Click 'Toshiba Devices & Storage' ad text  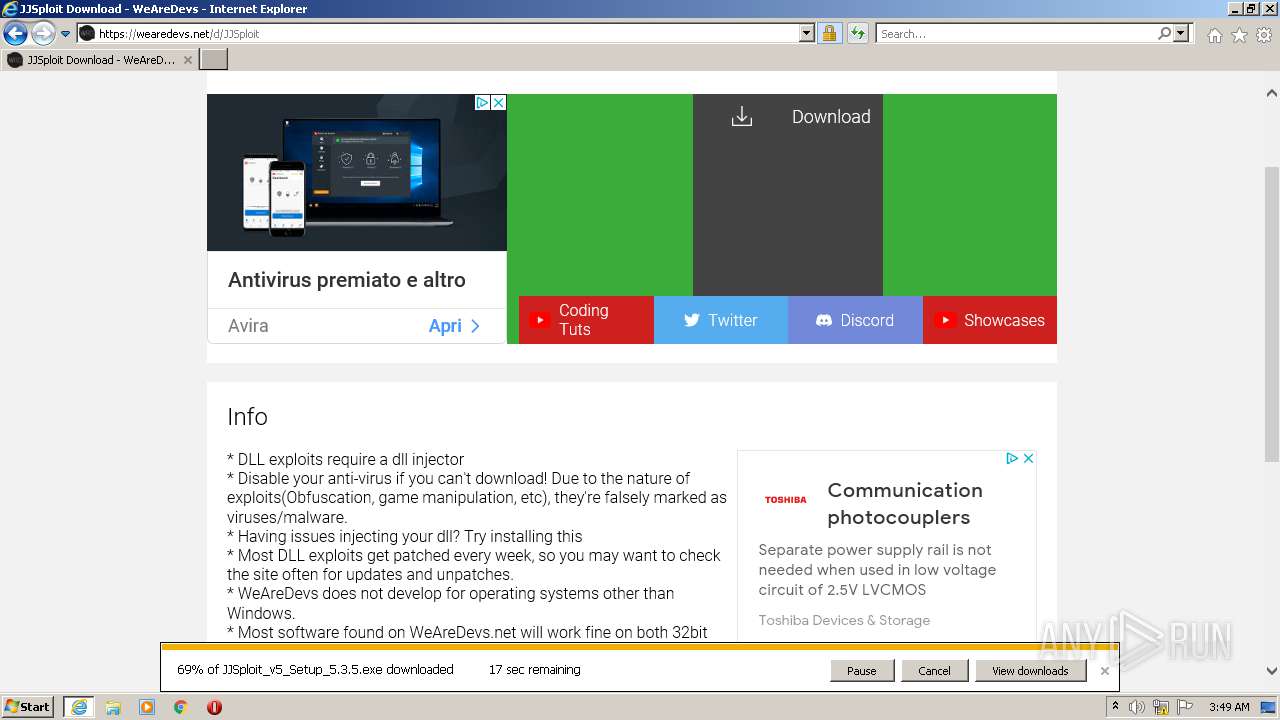(x=844, y=621)
